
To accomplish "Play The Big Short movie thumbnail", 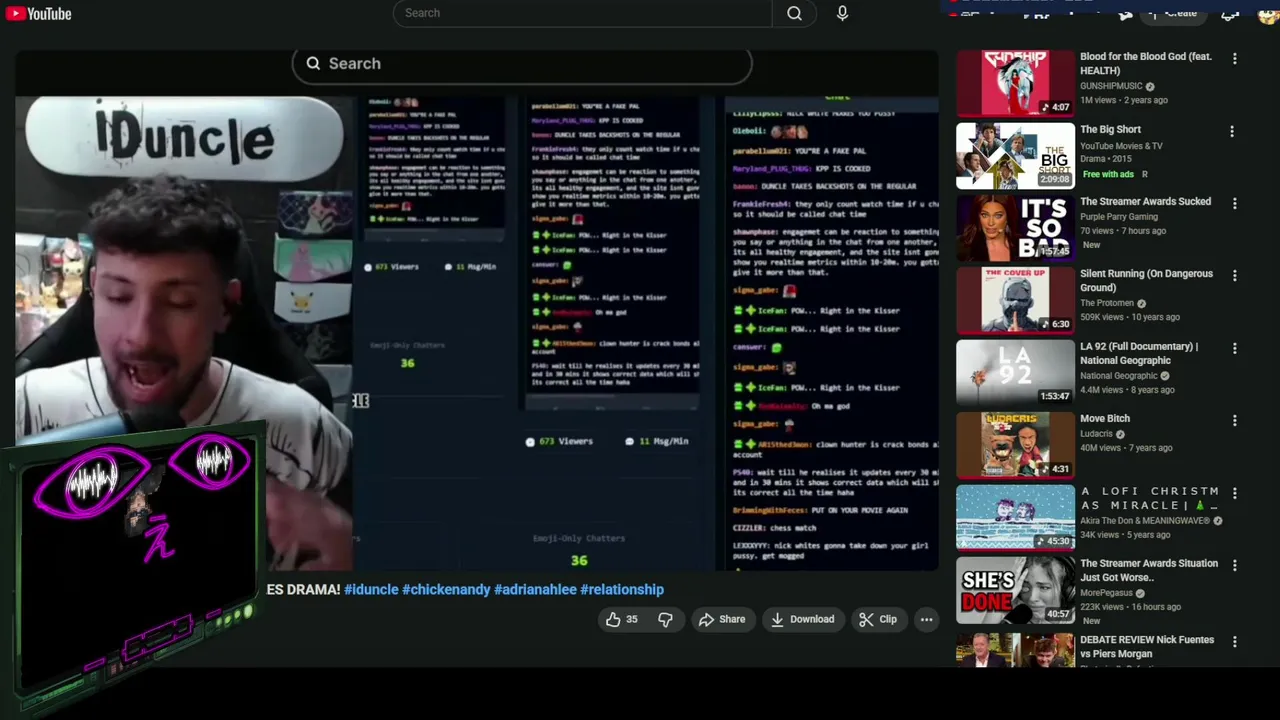I will point(1015,155).
